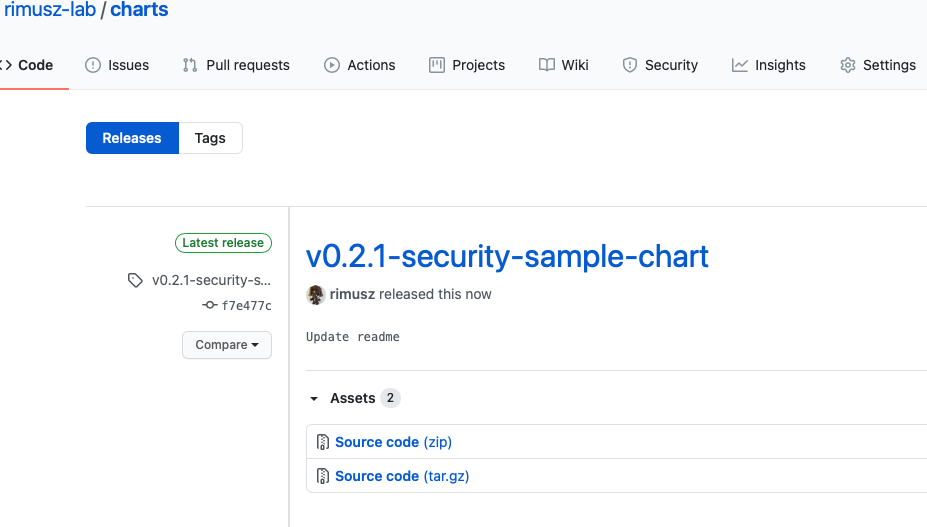The image size is (927, 527).
Task: Select the Releases toggle button
Action: point(132,138)
